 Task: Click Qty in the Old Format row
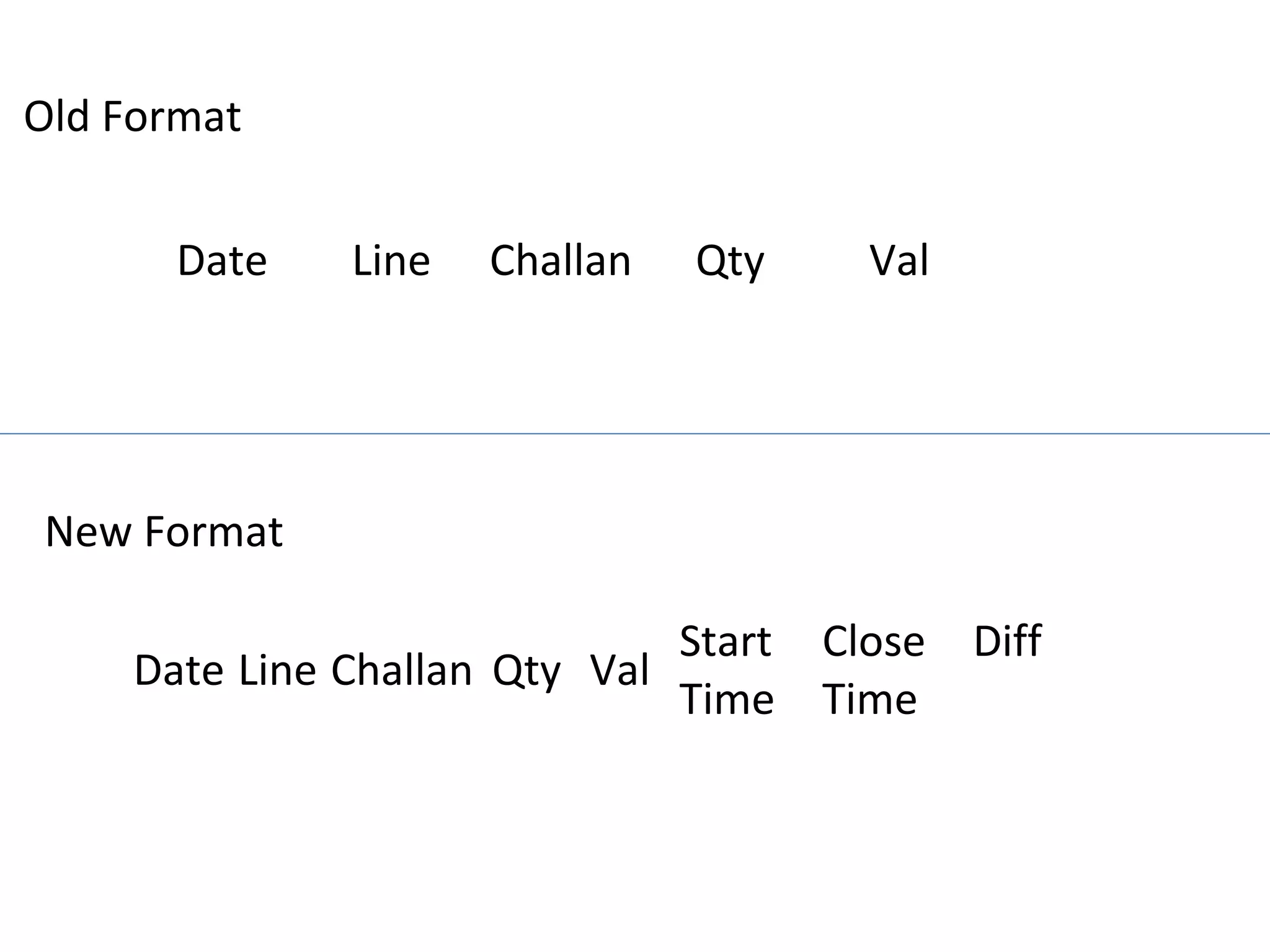click(x=730, y=262)
